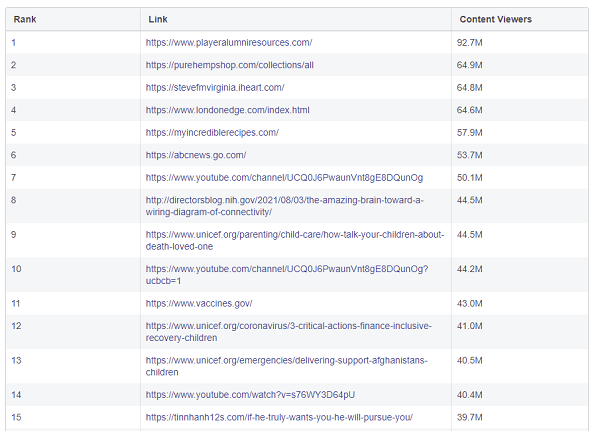The height and width of the screenshot is (431, 600).
Task: Click the Rank column header
Action: pos(25,19)
